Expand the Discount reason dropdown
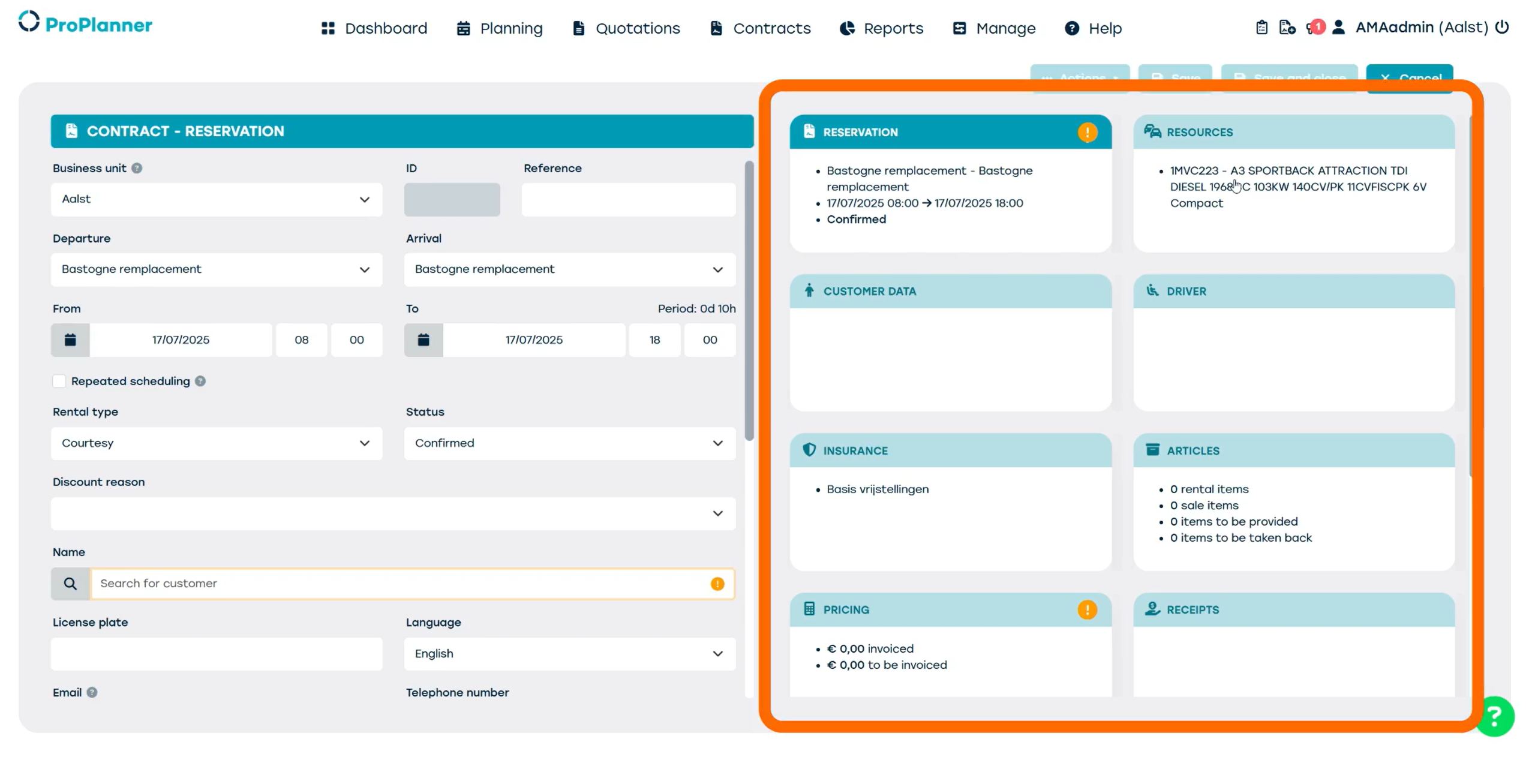 coord(393,513)
